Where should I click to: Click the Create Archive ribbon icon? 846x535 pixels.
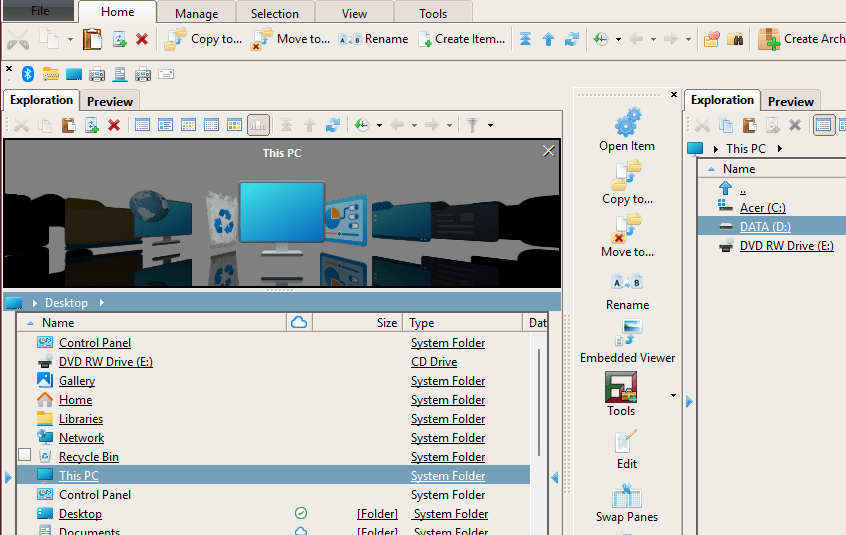point(769,39)
